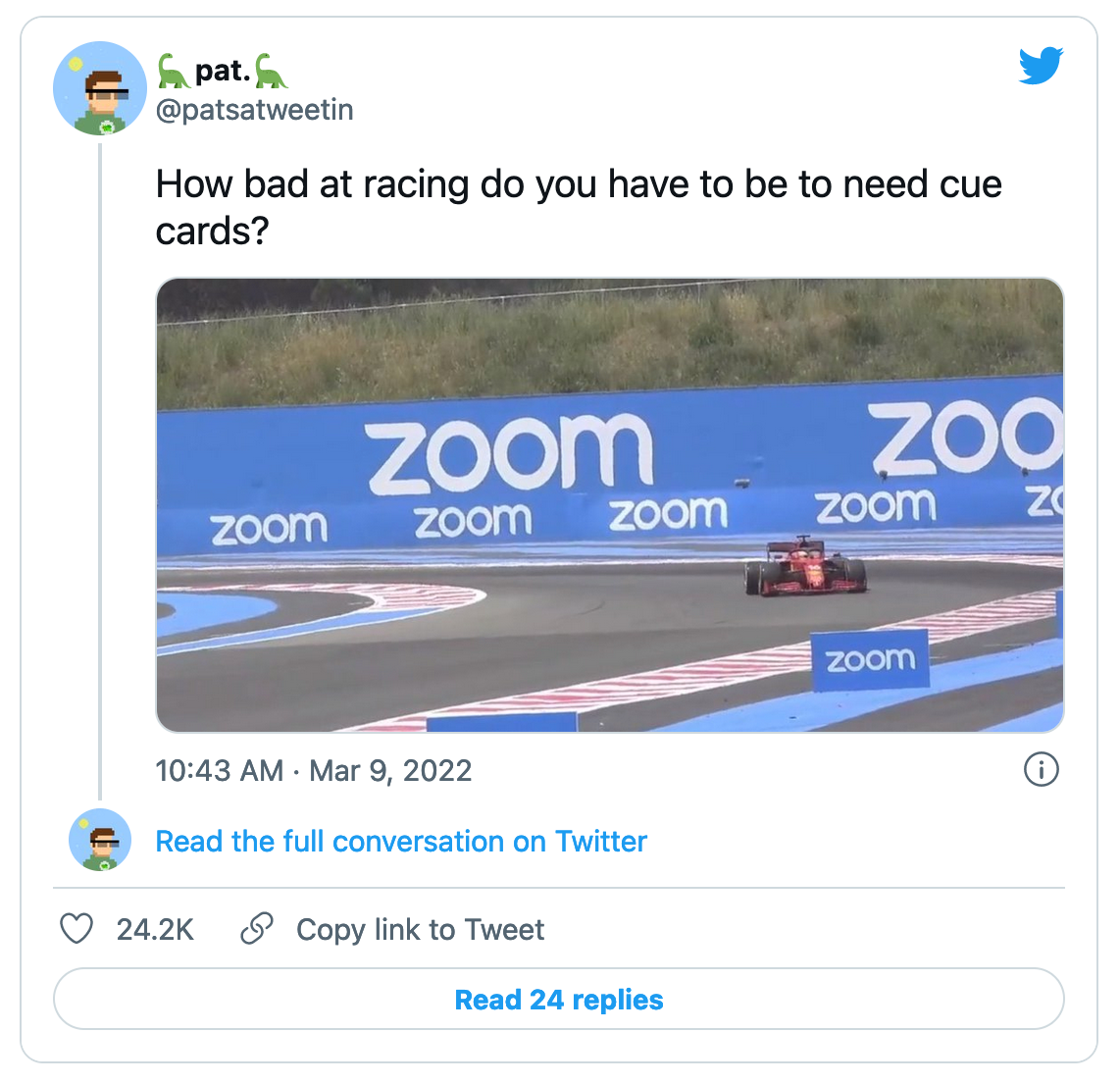Click Copy link to Tweet
The height and width of the screenshot is (1083, 1120).
[420, 929]
